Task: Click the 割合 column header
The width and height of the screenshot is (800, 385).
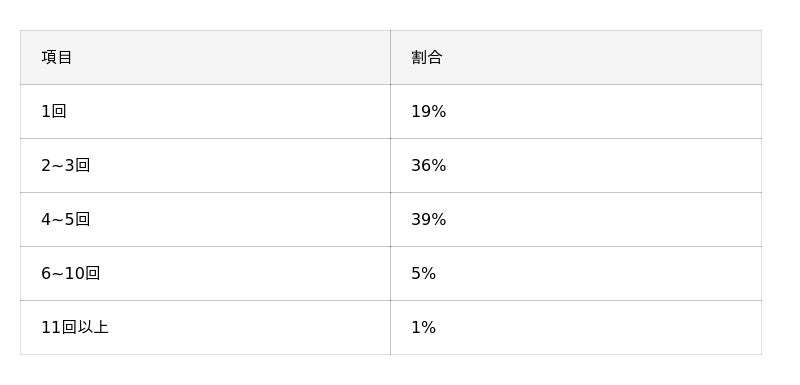Action: click(x=576, y=57)
